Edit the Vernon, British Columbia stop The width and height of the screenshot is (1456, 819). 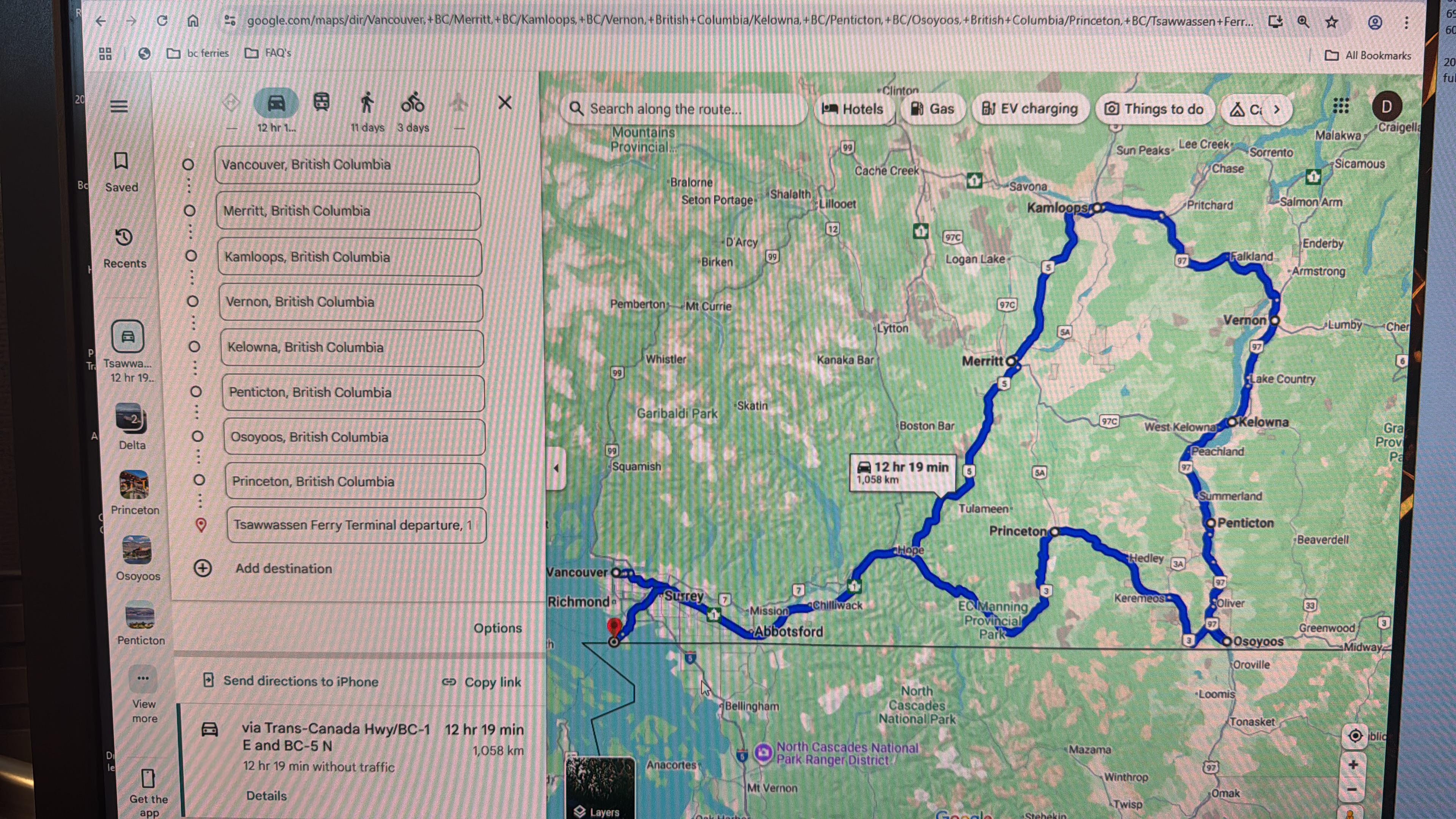click(x=351, y=303)
